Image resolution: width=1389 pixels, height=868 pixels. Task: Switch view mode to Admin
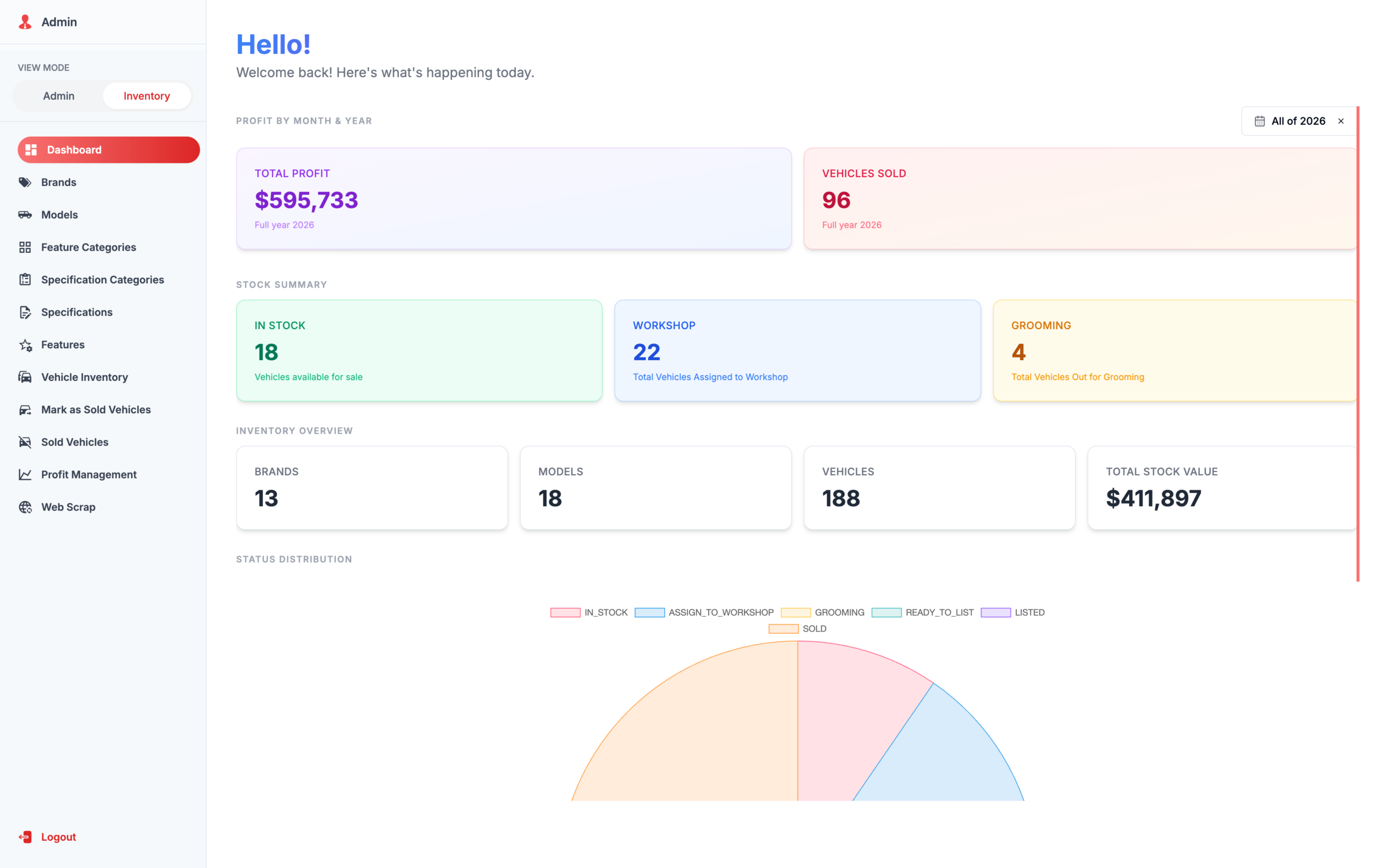point(59,96)
